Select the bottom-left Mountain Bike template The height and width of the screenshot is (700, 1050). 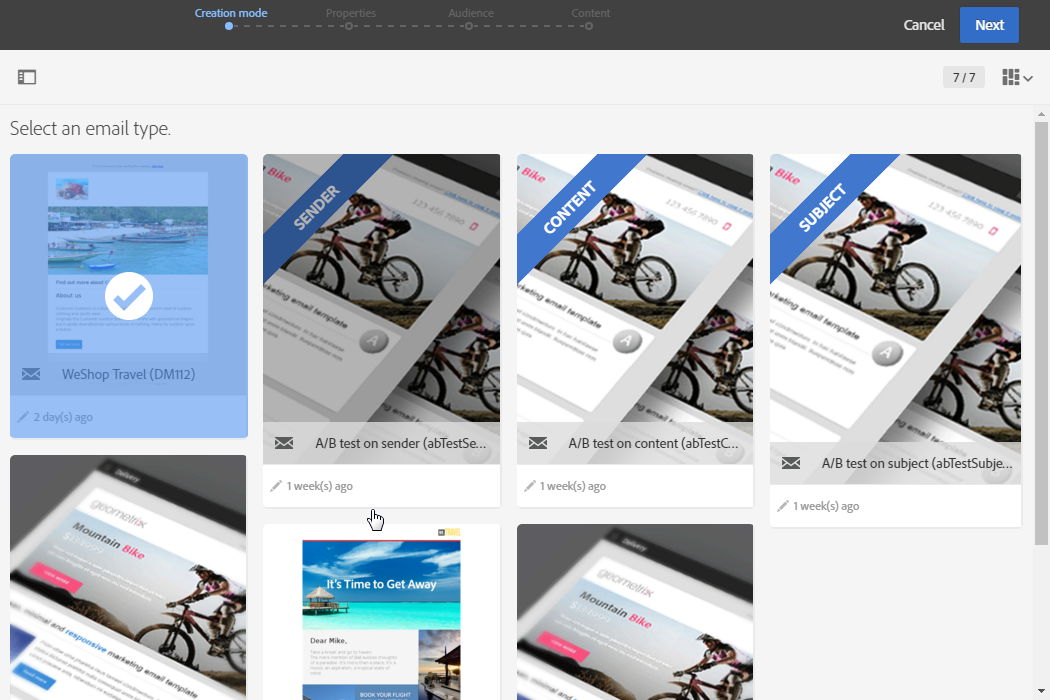tap(128, 577)
